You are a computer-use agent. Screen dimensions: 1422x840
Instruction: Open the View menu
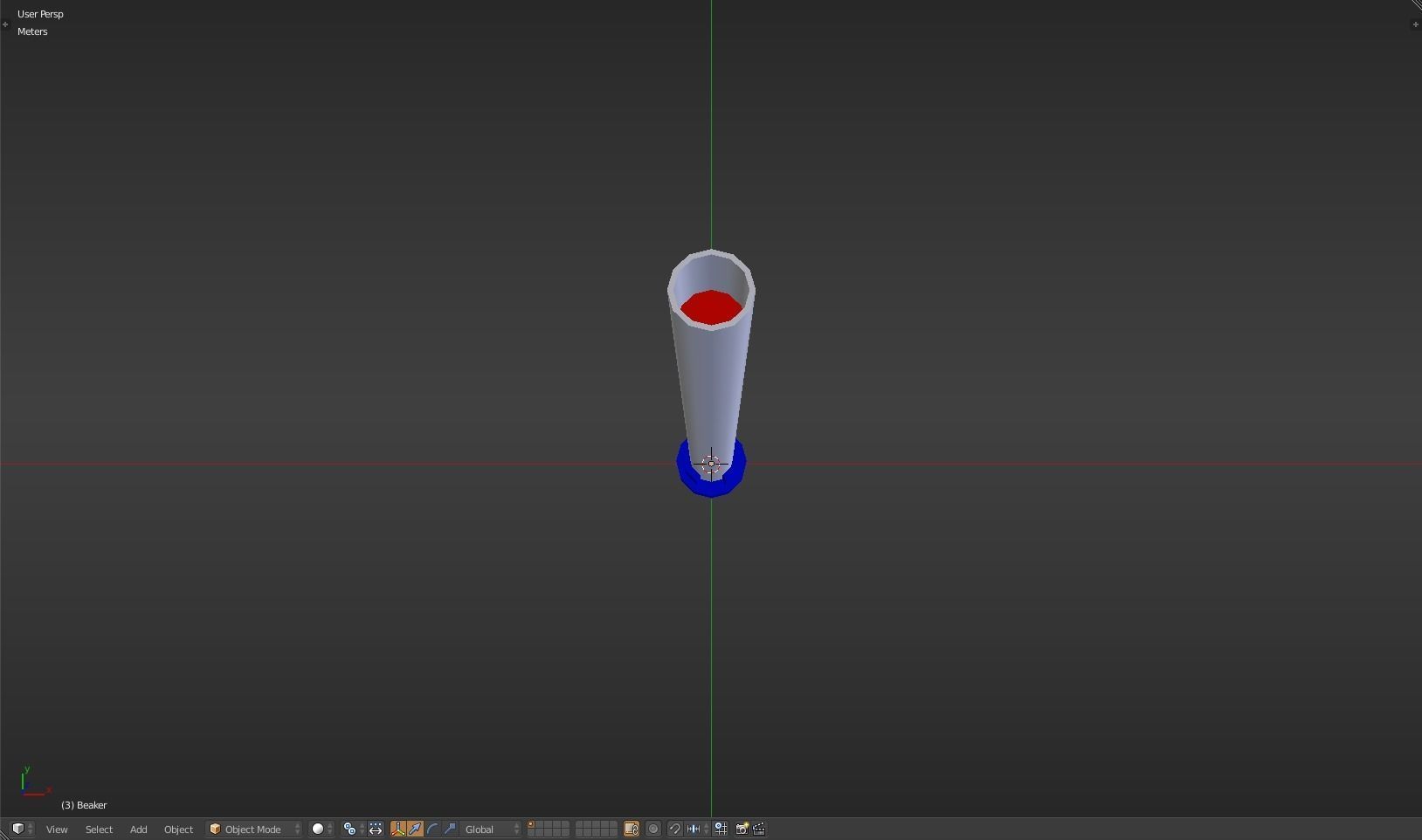click(57, 829)
